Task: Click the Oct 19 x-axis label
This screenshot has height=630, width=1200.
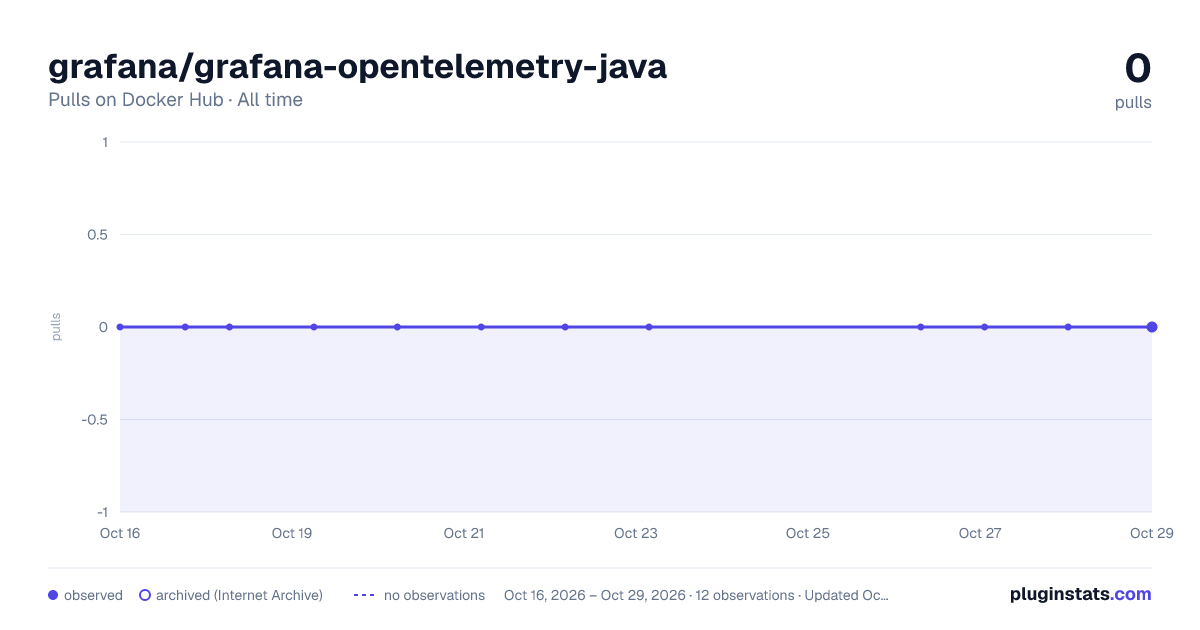Action: [x=292, y=533]
